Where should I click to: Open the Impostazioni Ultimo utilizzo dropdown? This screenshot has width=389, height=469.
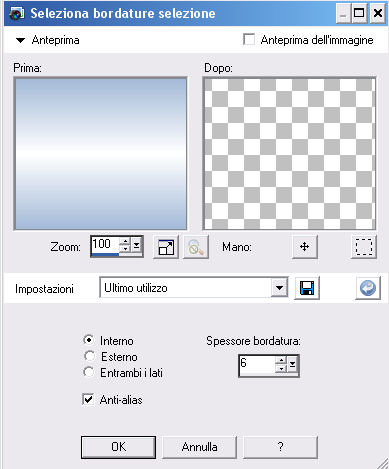click(x=279, y=288)
